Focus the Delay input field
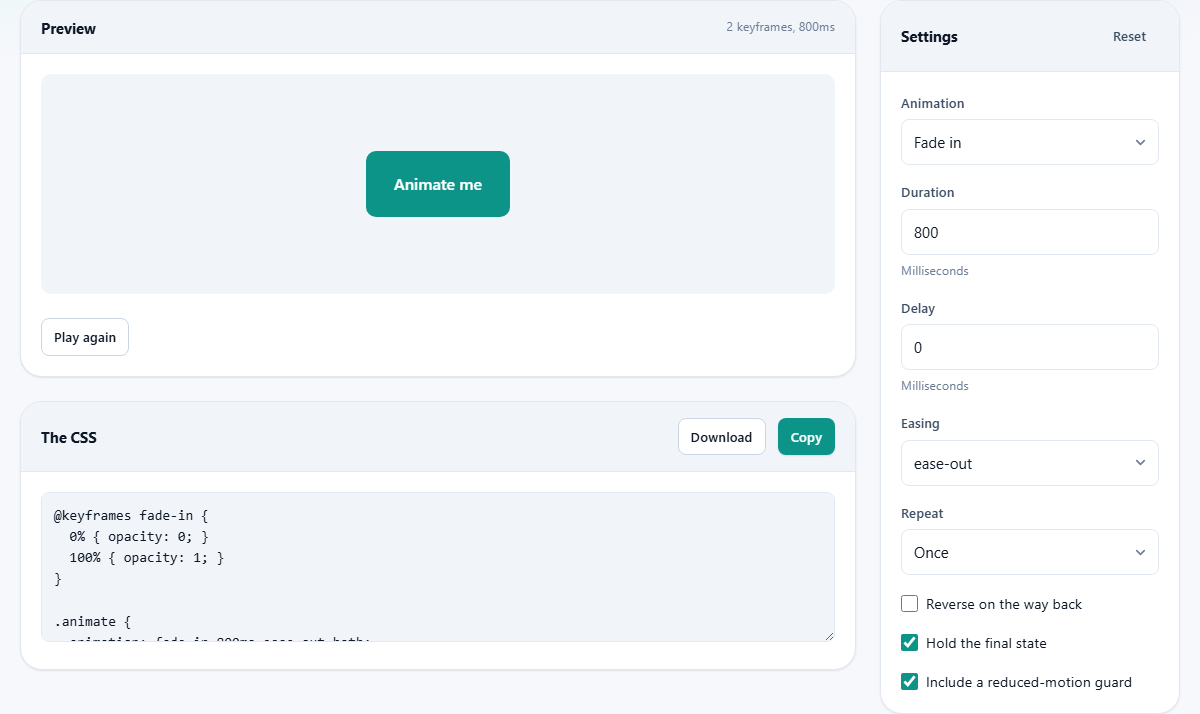 [x=1030, y=347]
